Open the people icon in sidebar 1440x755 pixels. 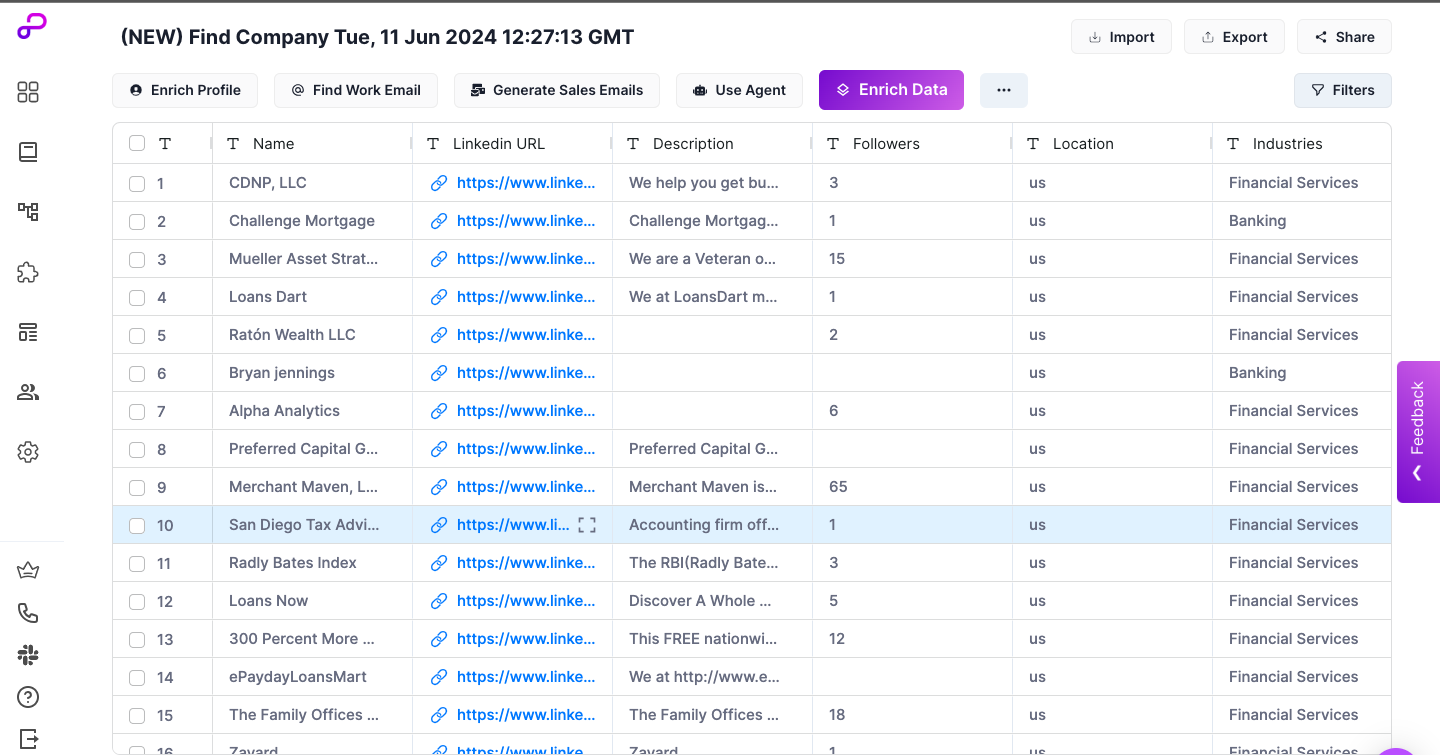tap(28, 392)
